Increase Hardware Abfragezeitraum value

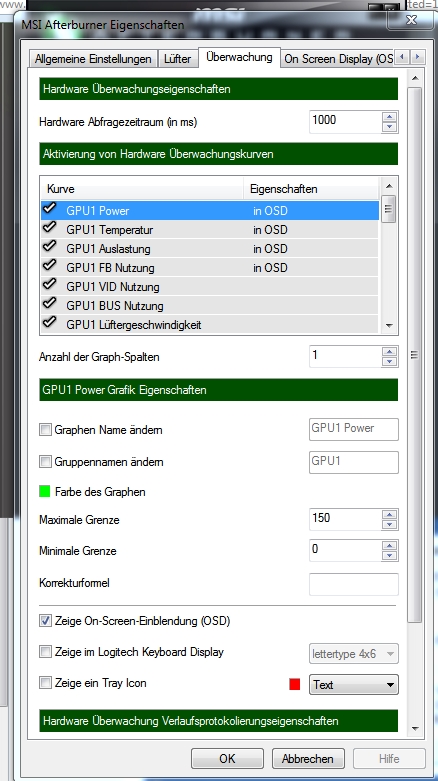(x=390, y=117)
